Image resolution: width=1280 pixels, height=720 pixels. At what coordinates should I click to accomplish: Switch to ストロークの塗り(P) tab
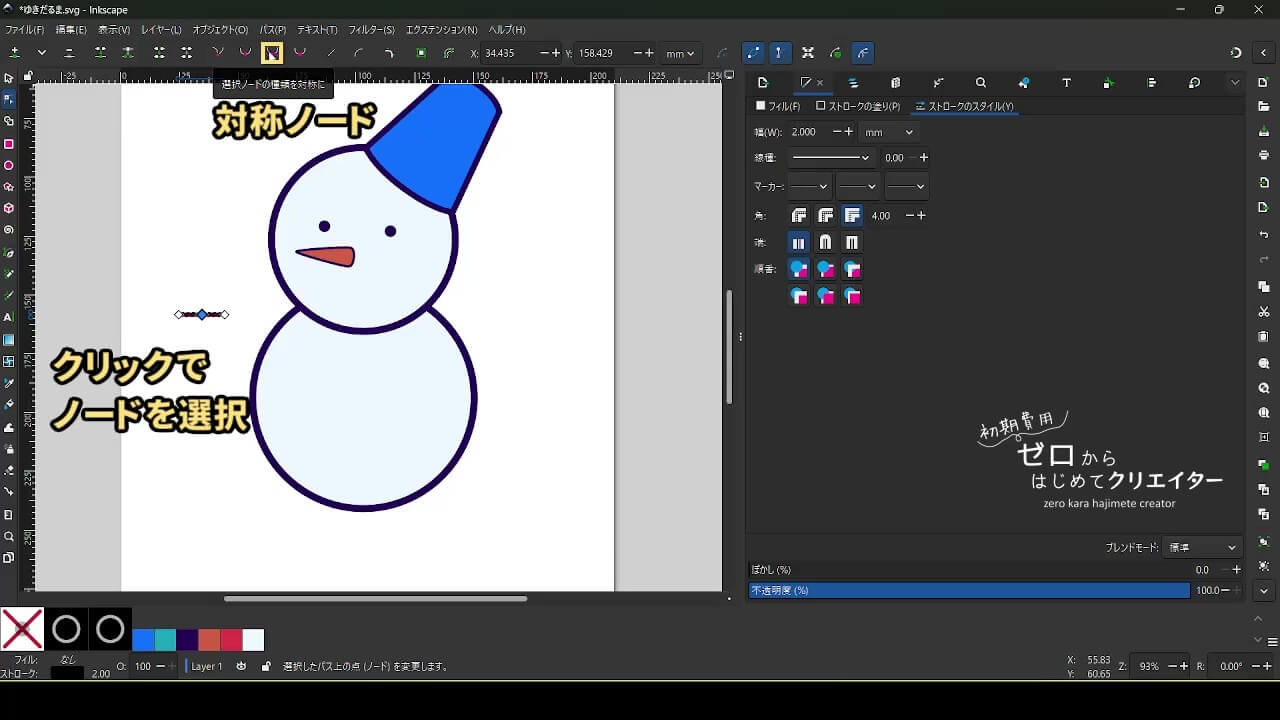[858, 106]
